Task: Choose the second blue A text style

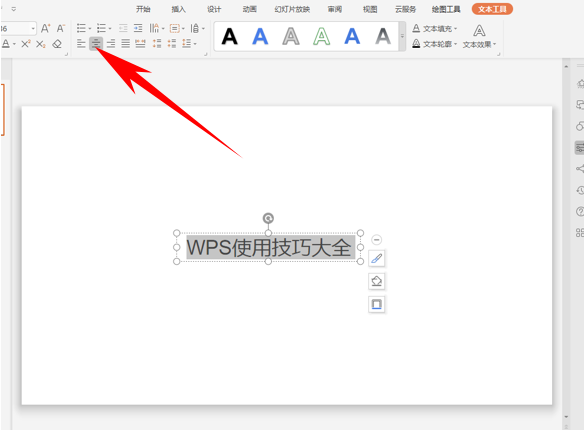Action: click(x=352, y=37)
